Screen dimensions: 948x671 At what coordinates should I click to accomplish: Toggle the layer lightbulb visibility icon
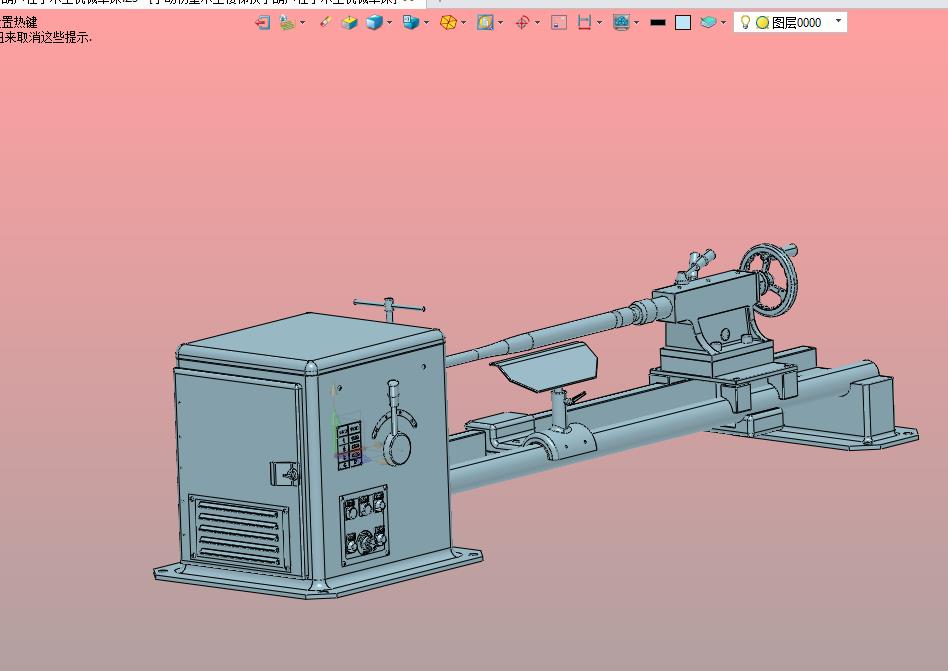click(745, 22)
